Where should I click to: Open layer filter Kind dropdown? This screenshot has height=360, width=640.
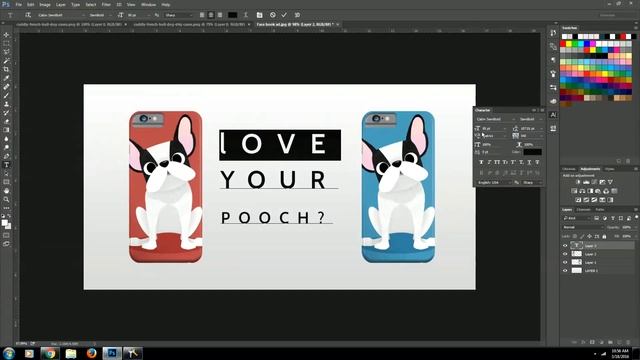[576, 218]
